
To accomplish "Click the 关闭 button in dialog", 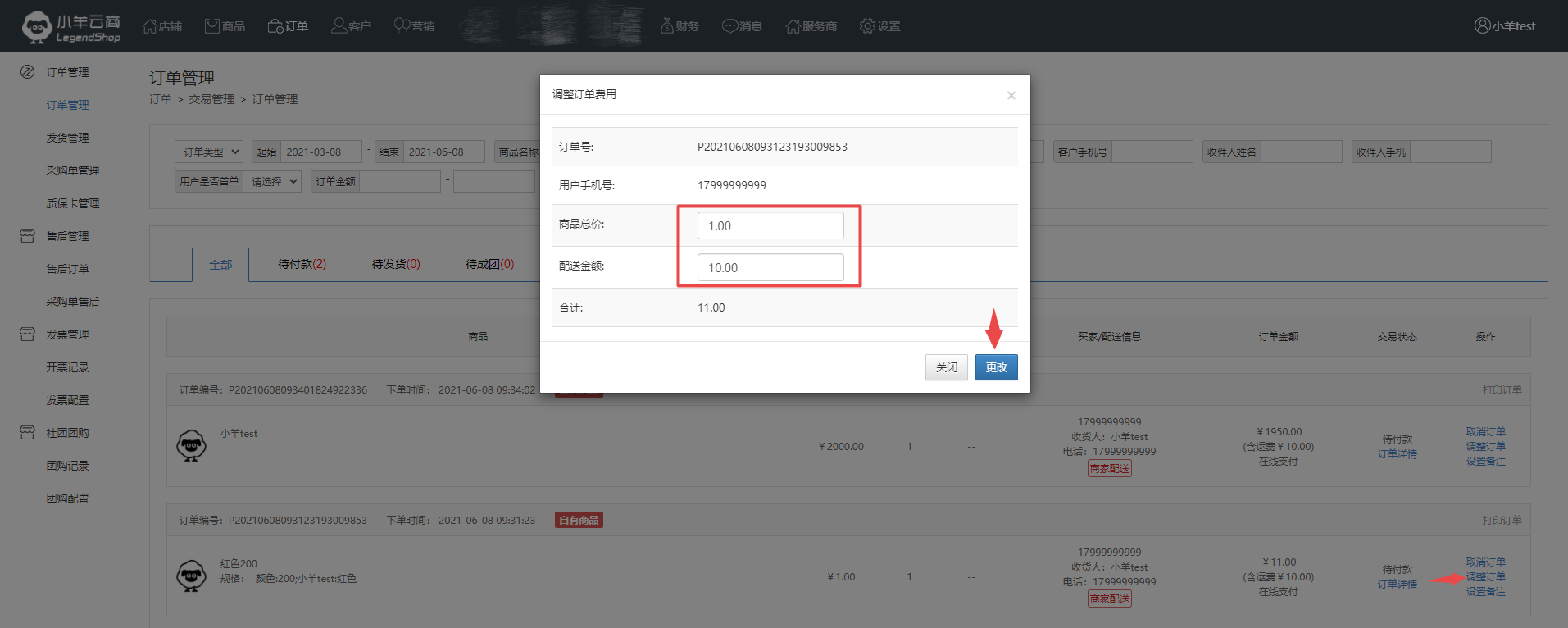I will click(x=946, y=367).
